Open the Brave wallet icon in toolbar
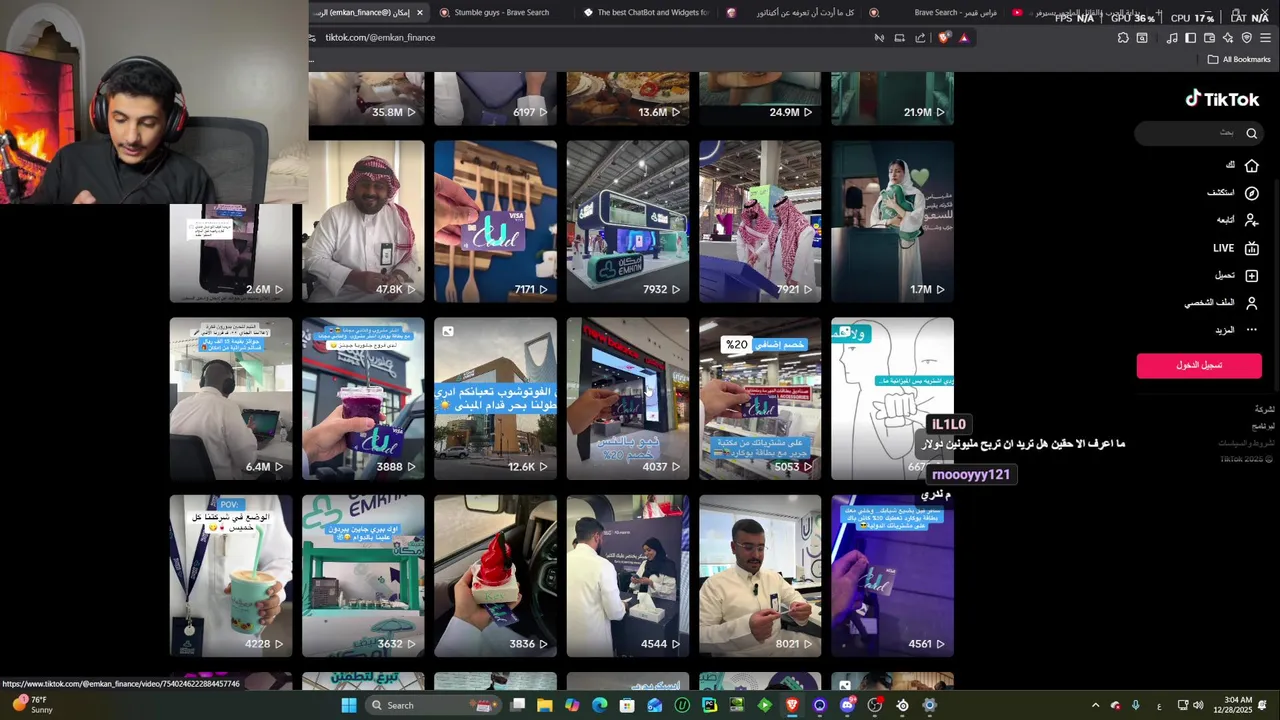 (1209, 38)
